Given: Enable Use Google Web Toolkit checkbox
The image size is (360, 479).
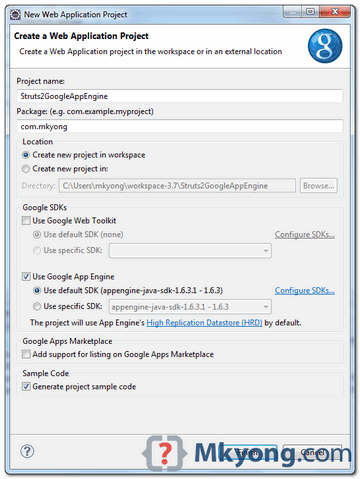Looking at the screenshot, I should [x=26, y=221].
